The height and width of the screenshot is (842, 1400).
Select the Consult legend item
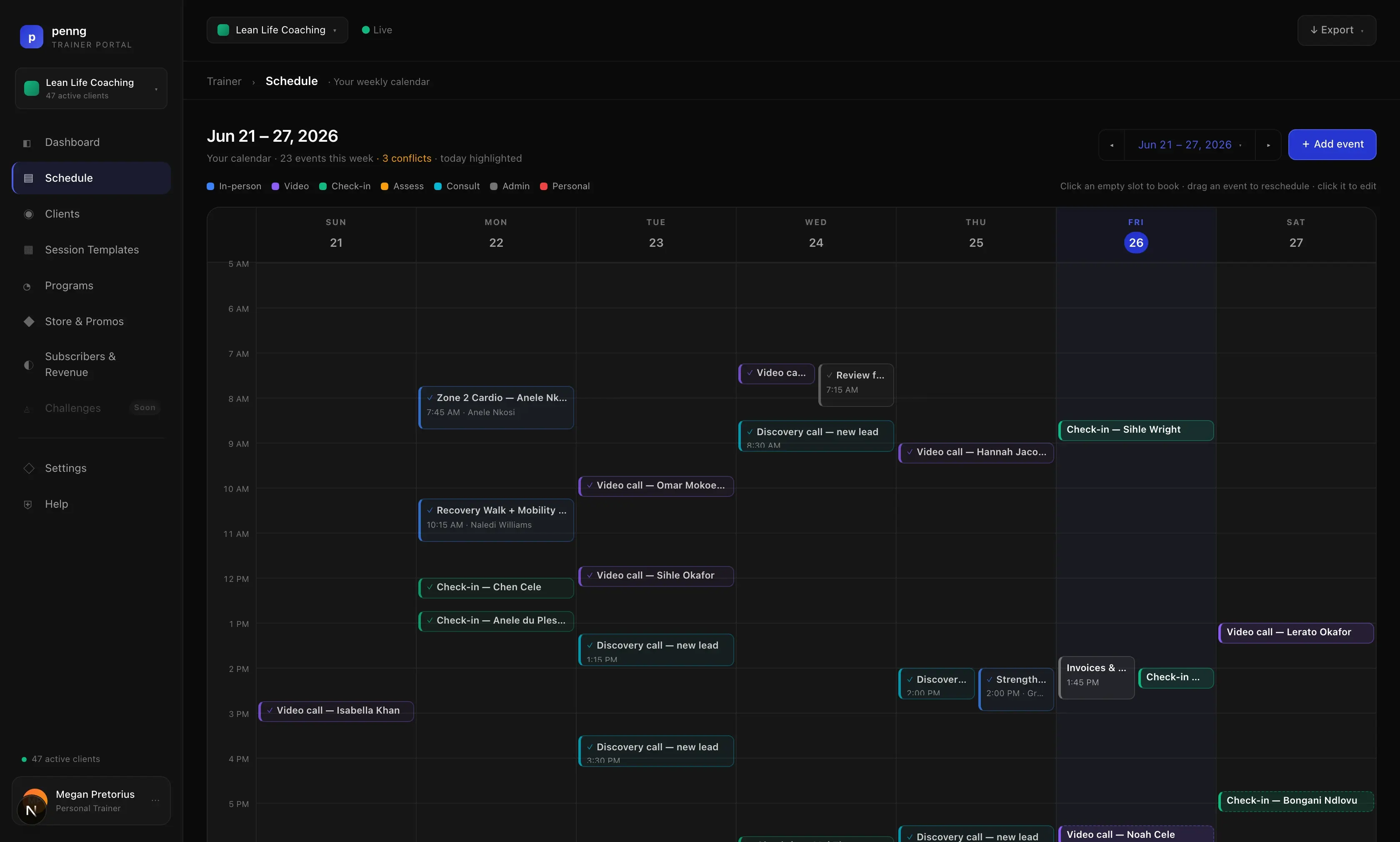pyautogui.click(x=457, y=186)
